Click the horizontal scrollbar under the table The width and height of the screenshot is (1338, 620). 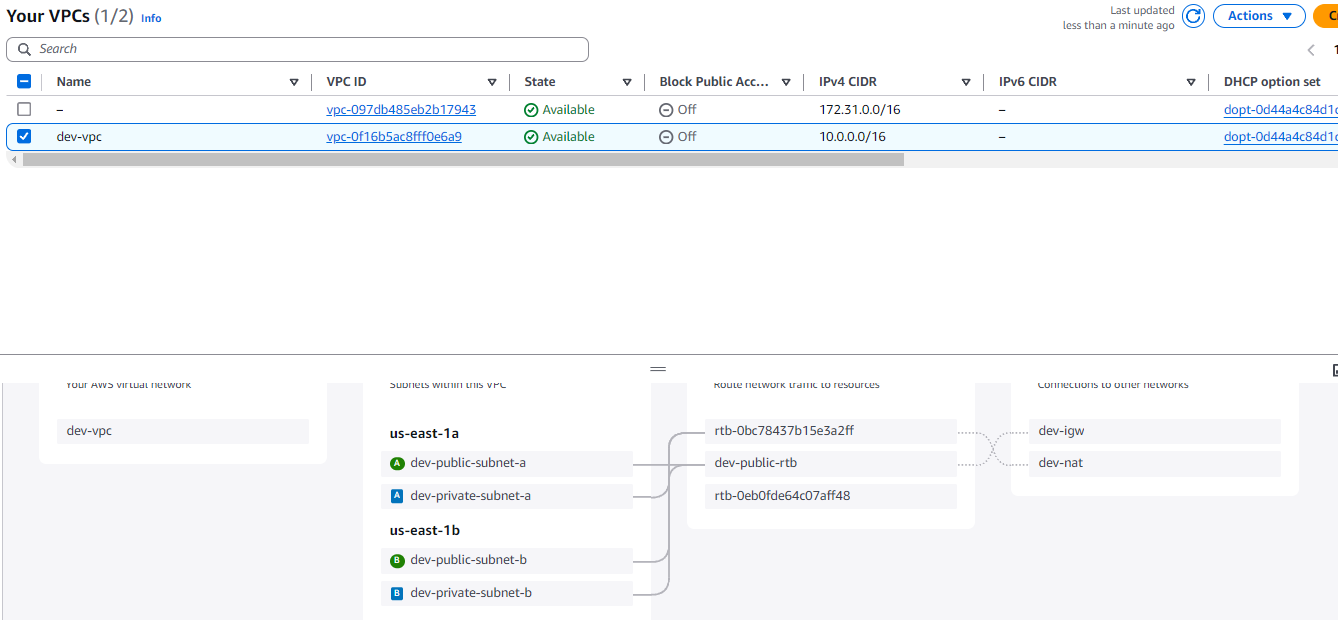(x=462, y=159)
